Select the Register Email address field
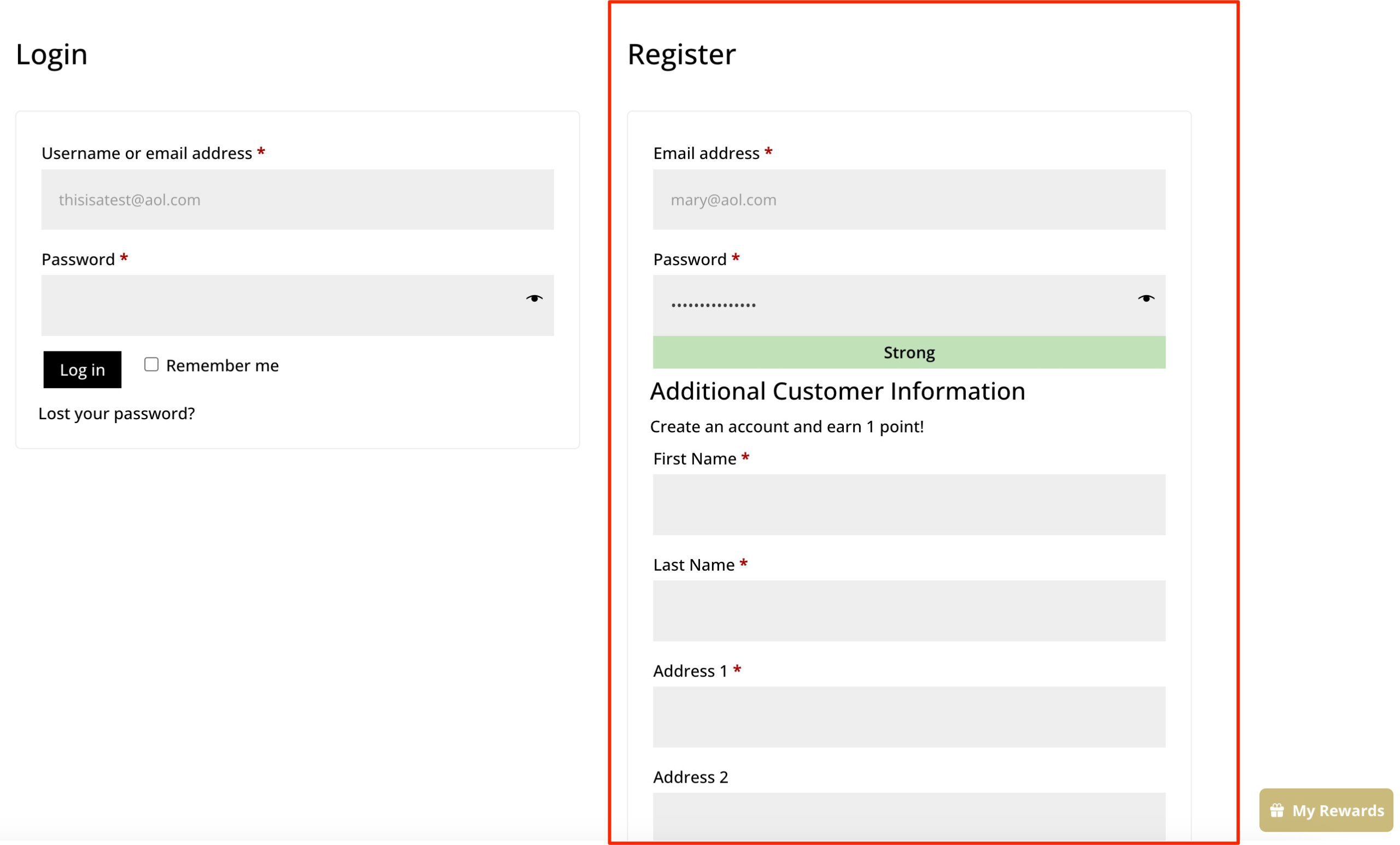The height and width of the screenshot is (845, 1400). click(908, 200)
